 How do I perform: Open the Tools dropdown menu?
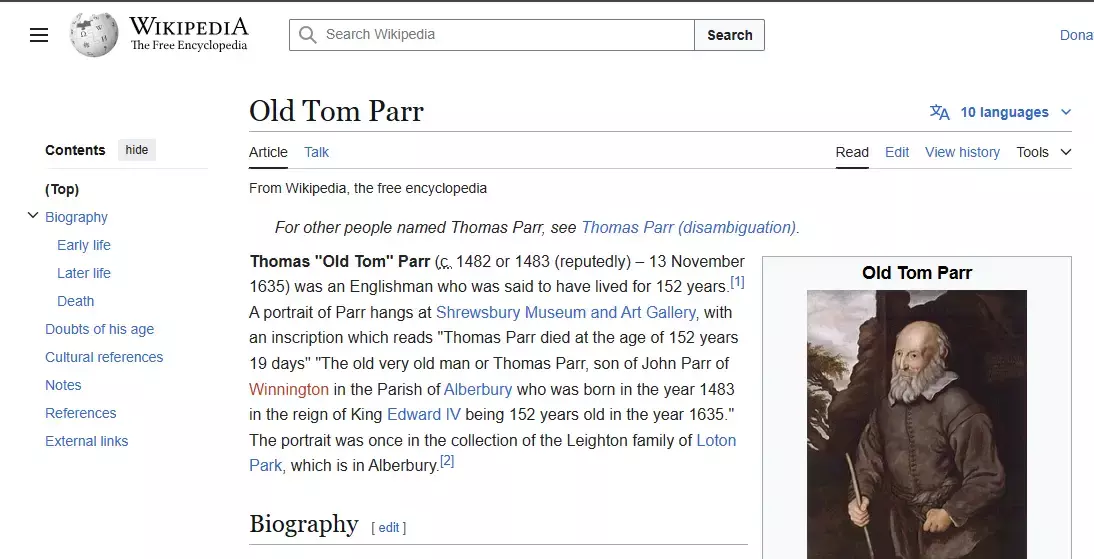coord(1043,152)
